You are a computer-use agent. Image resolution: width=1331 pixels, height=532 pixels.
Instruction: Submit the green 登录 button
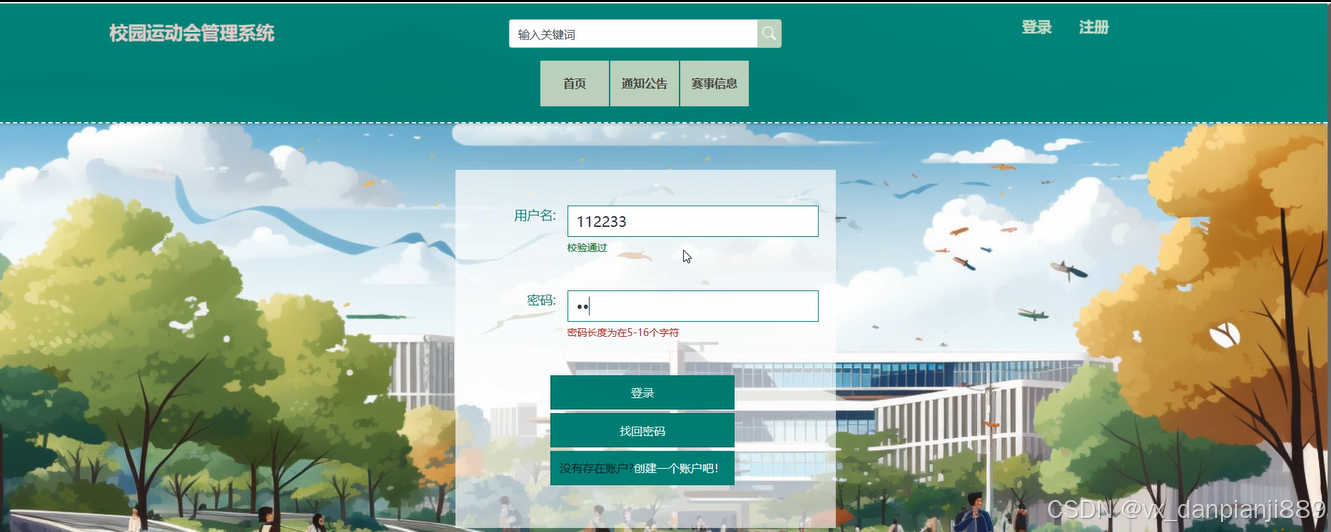tap(642, 393)
